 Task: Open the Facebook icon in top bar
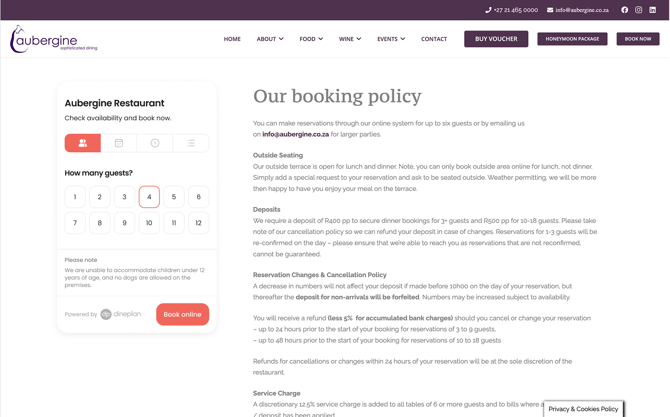point(625,10)
